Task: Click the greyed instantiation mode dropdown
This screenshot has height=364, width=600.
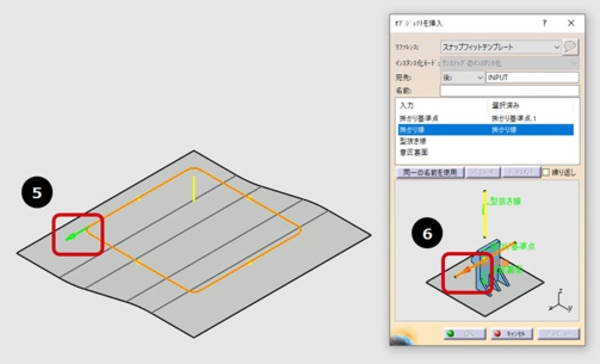Action: [509, 63]
